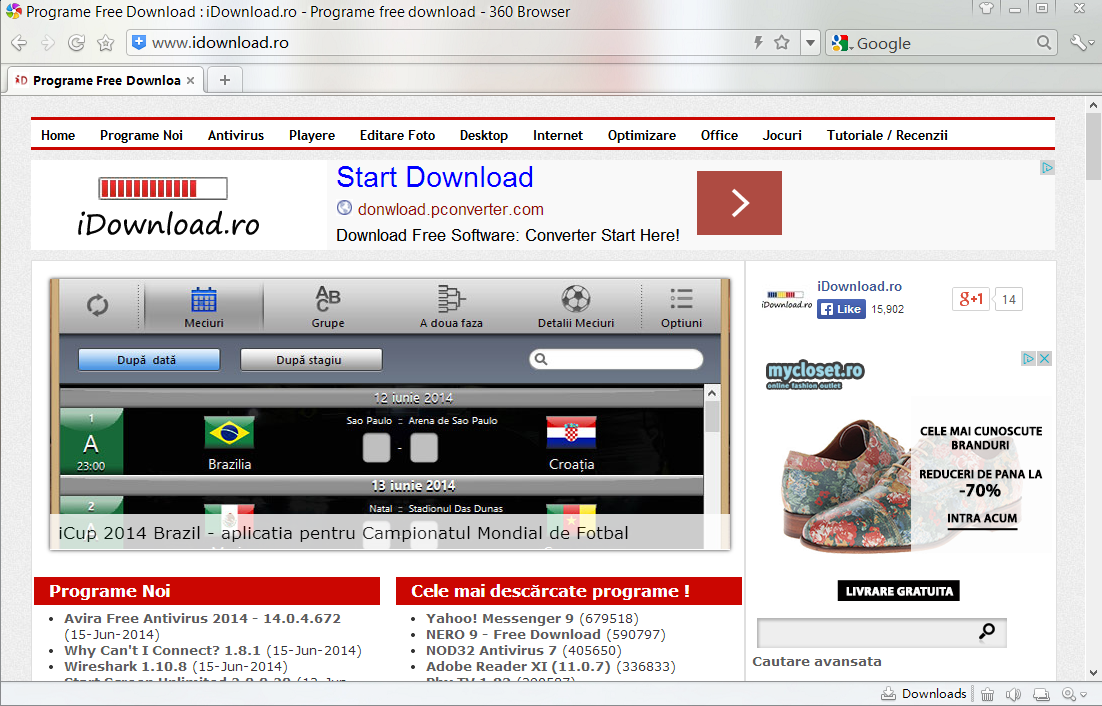The image size is (1102, 706).
Task: Click the blue shield icon in the address bar
Action: pos(139,42)
